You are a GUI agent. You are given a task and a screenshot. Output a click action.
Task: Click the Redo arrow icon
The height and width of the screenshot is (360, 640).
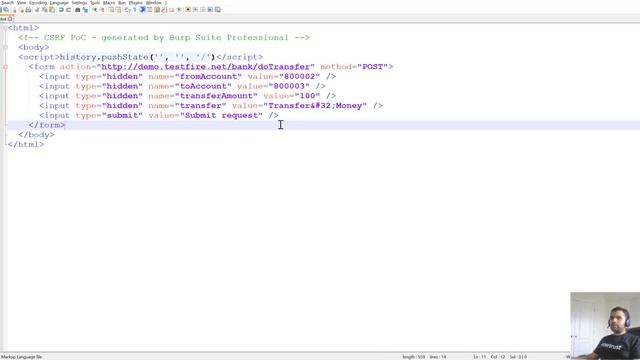[69, 9]
